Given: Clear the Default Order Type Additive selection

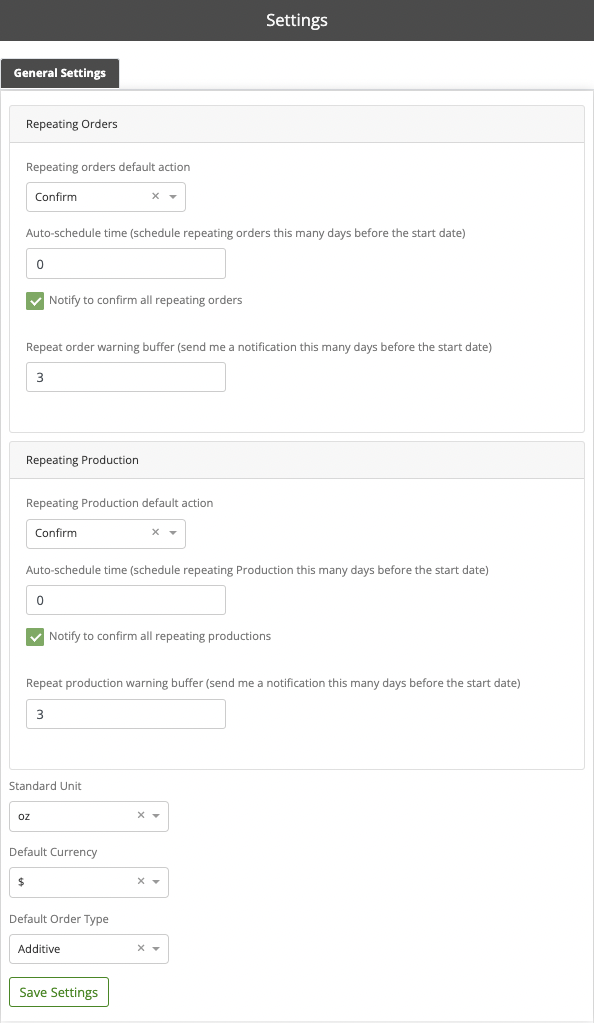Looking at the screenshot, I should tap(141, 949).
